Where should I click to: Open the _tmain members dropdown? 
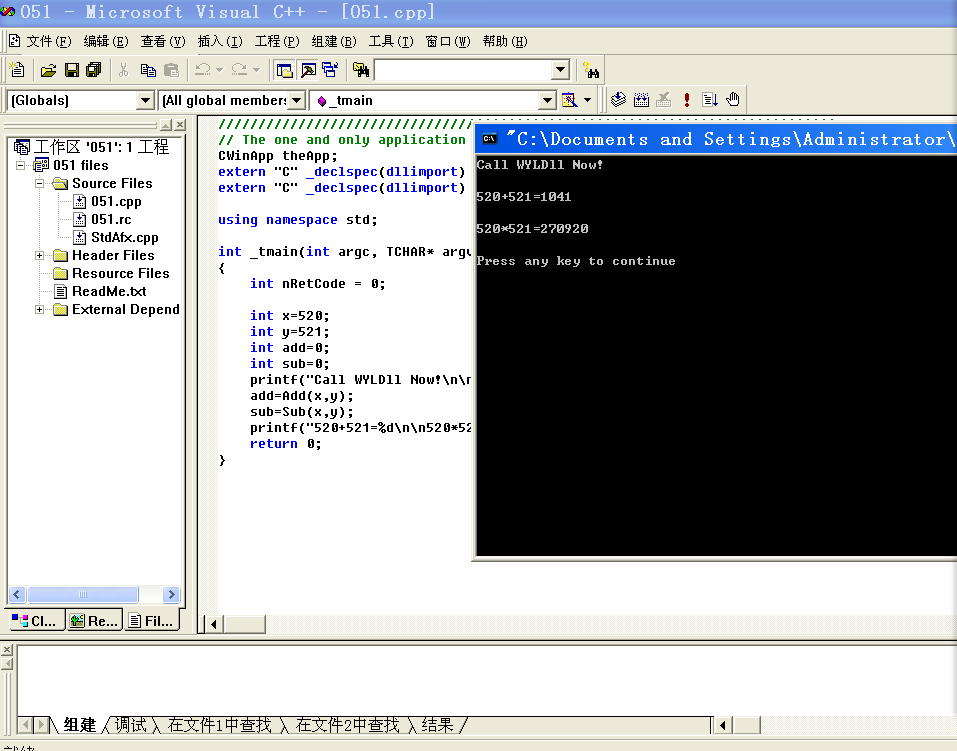coord(547,100)
